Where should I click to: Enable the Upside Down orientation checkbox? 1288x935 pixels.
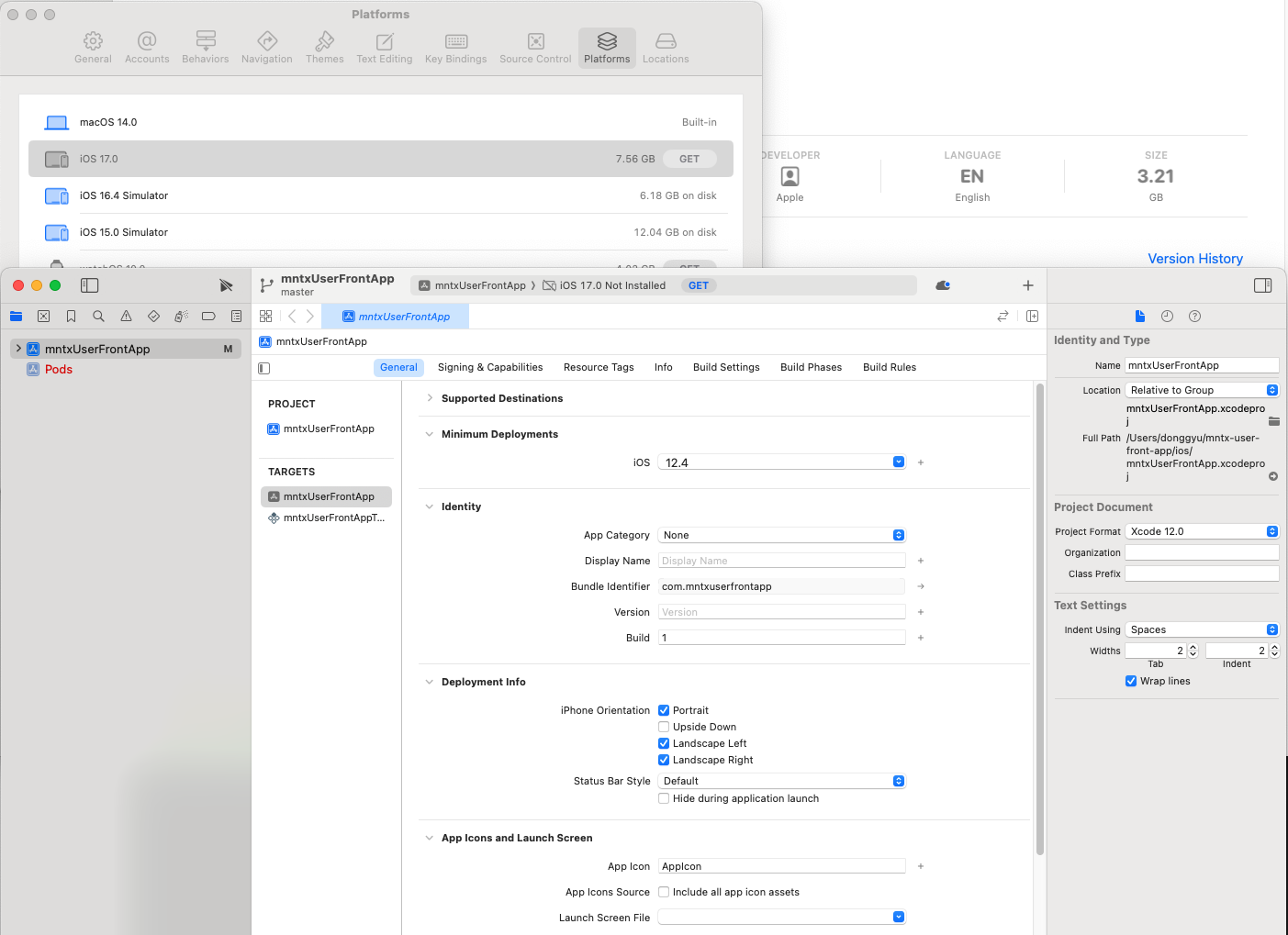pos(664,727)
